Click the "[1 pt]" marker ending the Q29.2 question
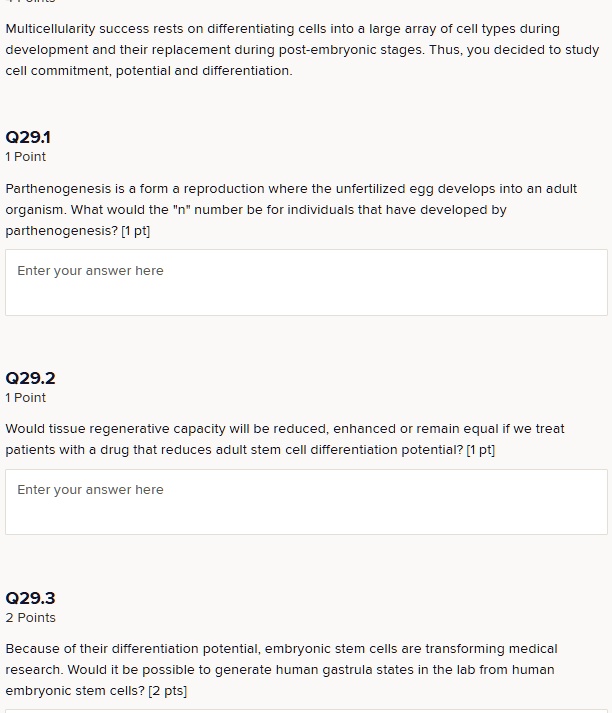 [x=481, y=450]
